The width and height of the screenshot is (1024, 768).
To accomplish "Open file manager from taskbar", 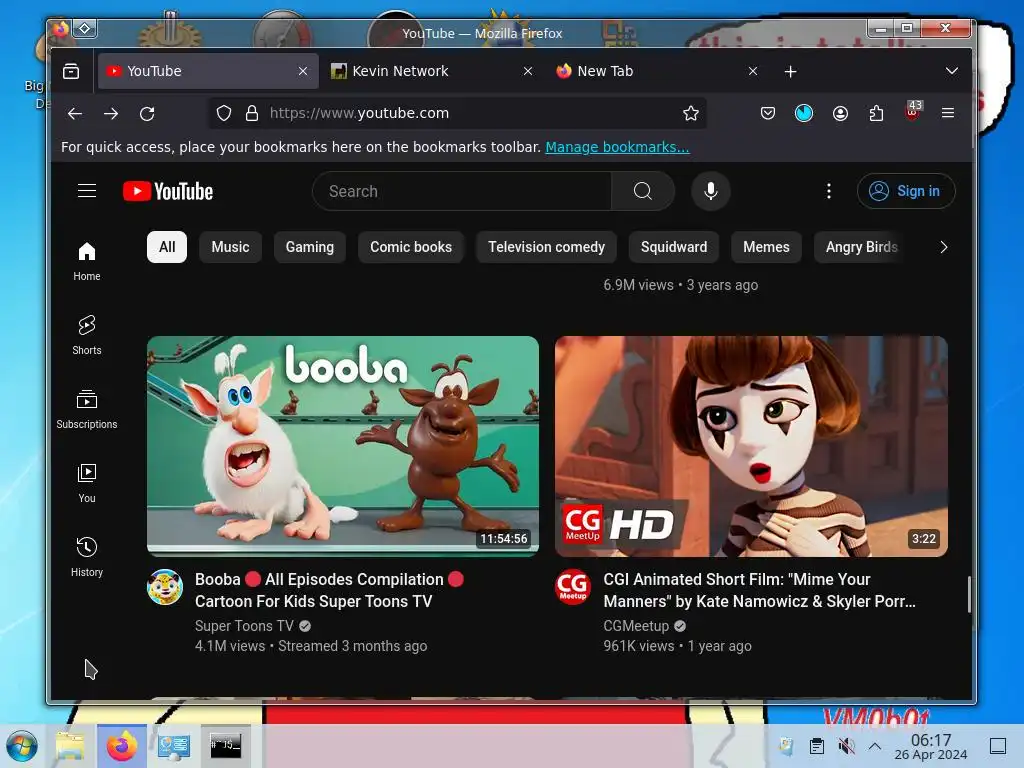I will pos(70,746).
